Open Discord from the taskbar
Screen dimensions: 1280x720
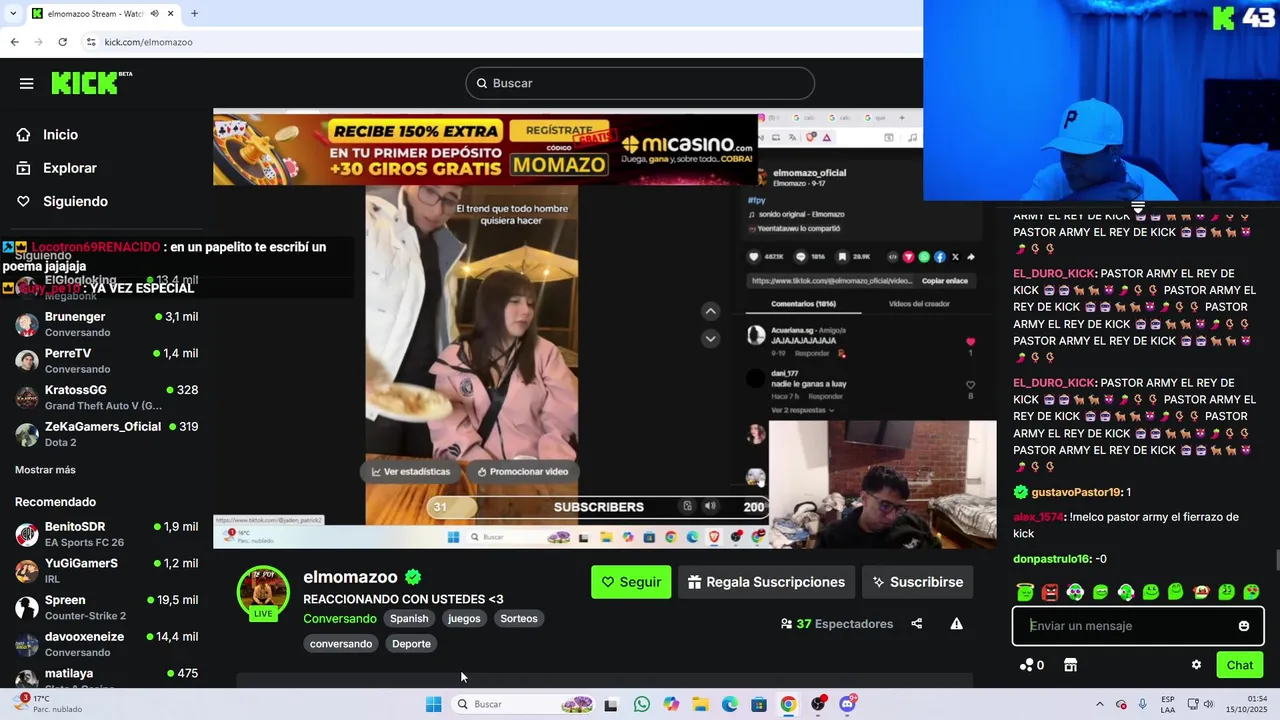point(848,704)
